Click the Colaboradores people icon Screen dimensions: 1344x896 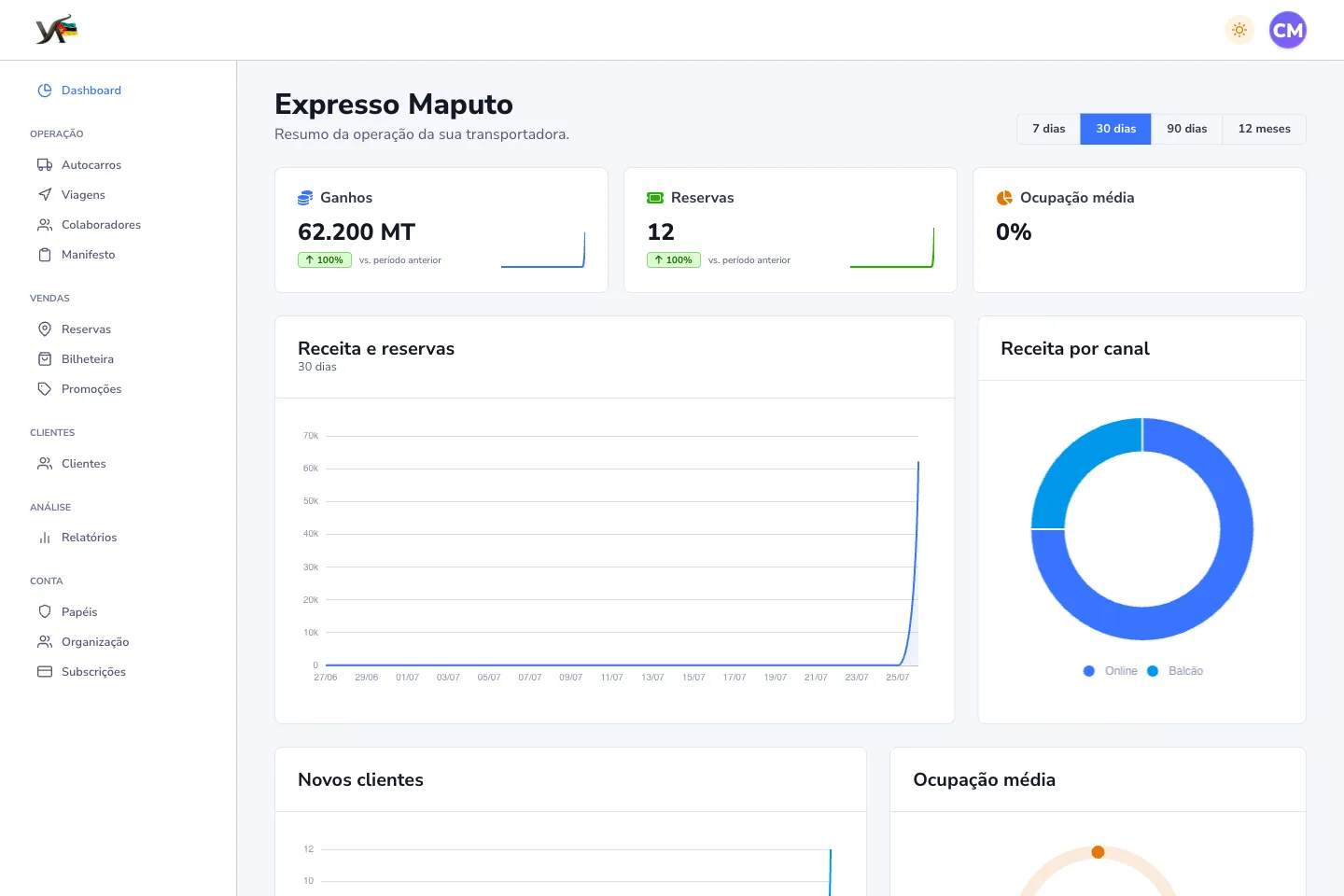coord(45,225)
